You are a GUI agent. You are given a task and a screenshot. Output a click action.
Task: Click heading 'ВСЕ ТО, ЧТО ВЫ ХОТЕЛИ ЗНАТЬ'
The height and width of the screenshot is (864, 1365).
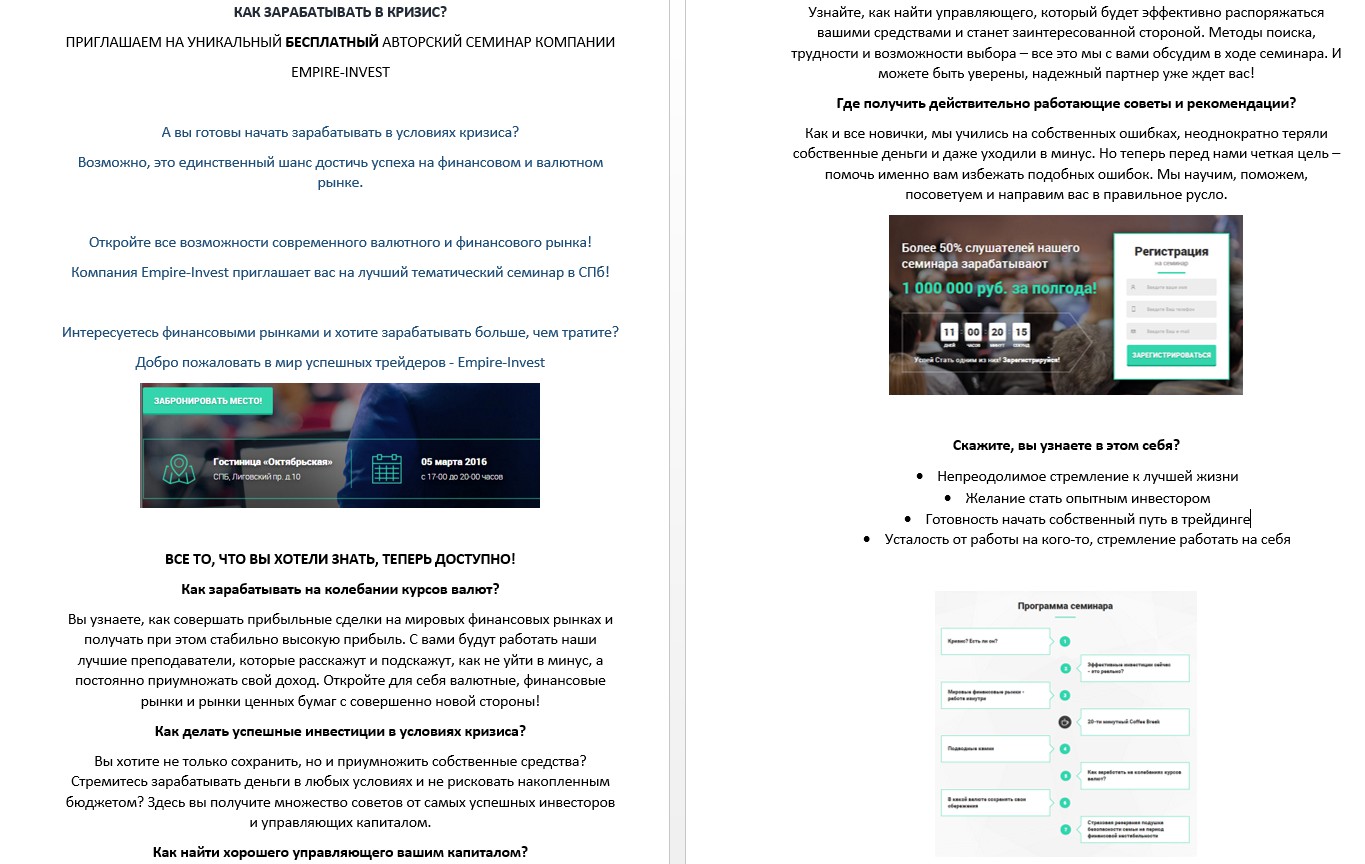click(x=340, y=559)
